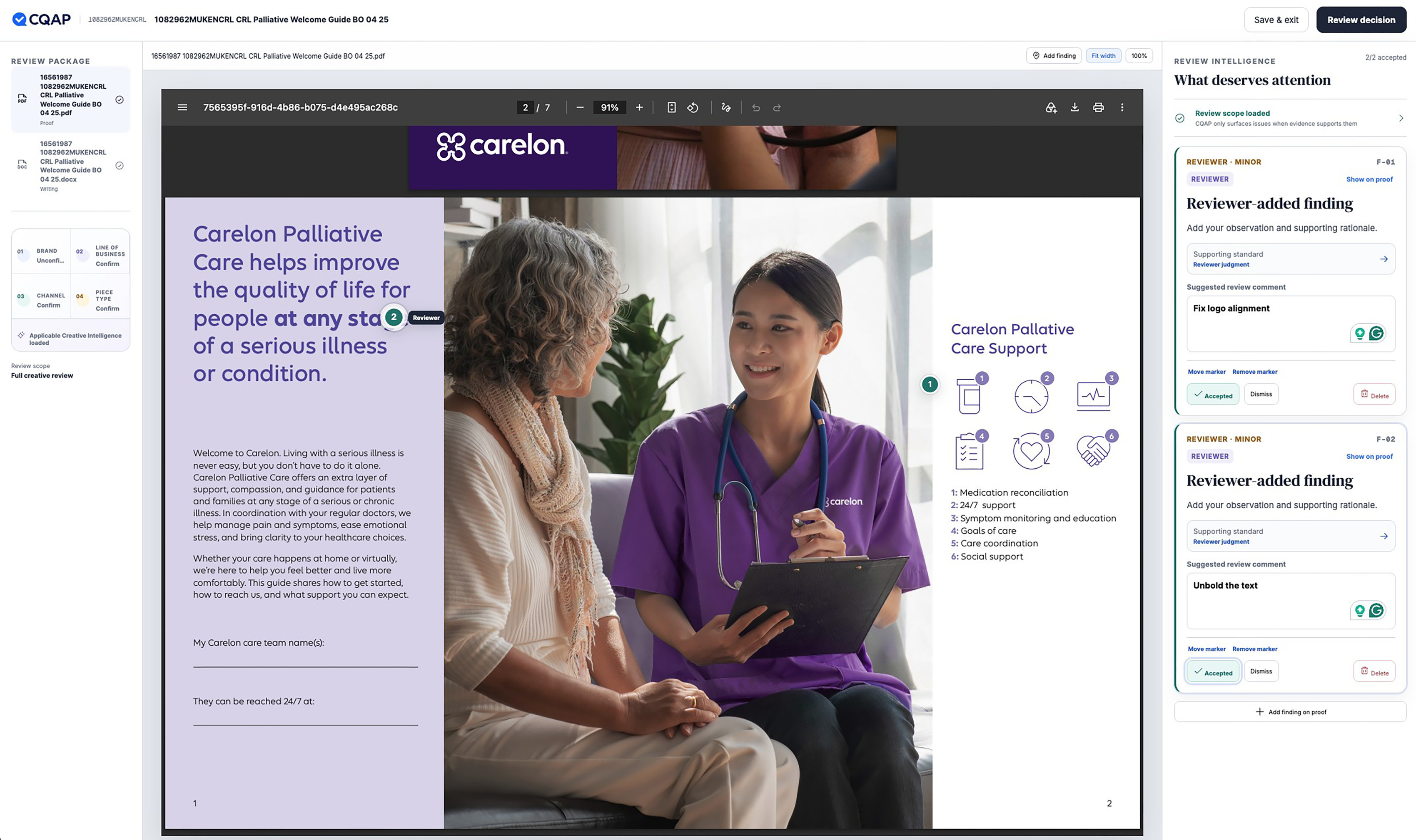
Task: Dismiss finding F-02
Action: 1261,671
